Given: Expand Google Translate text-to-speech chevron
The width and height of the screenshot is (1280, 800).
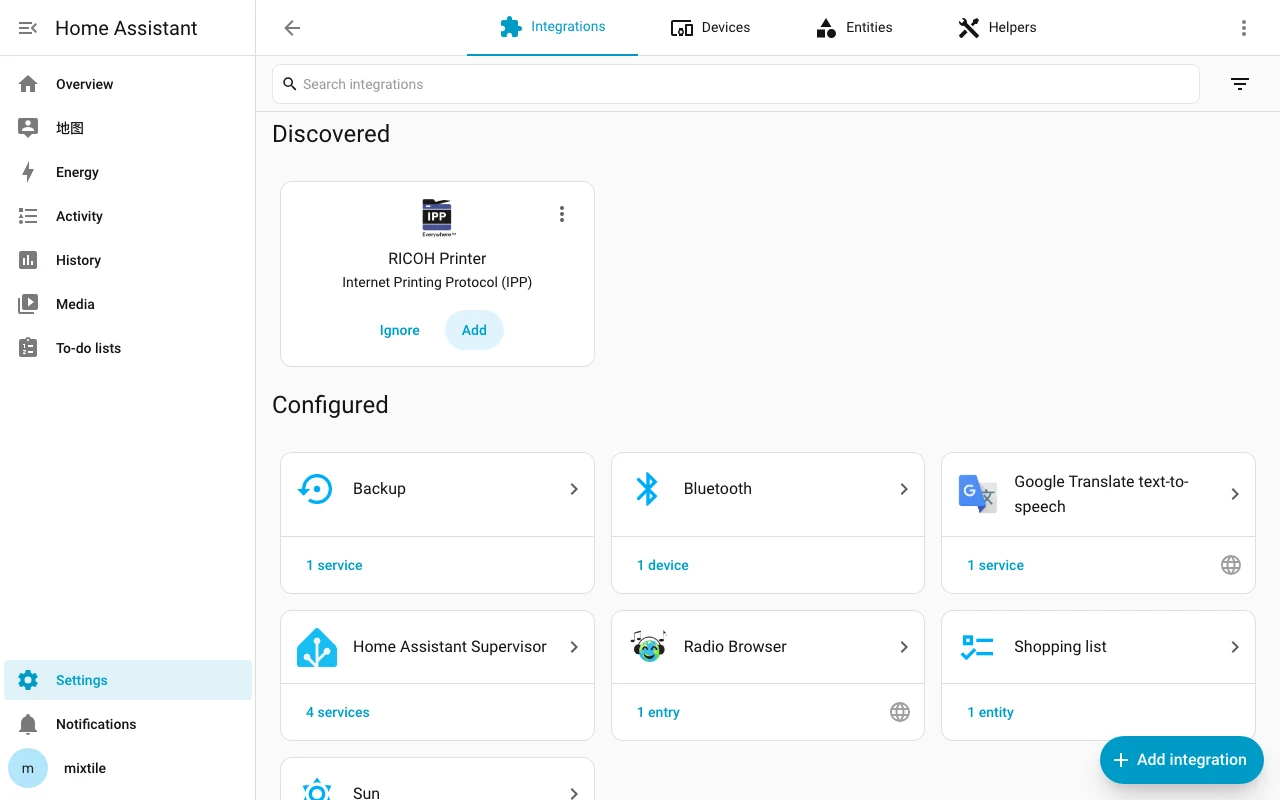Looking at the screenshot, I should click(1235, 494).
